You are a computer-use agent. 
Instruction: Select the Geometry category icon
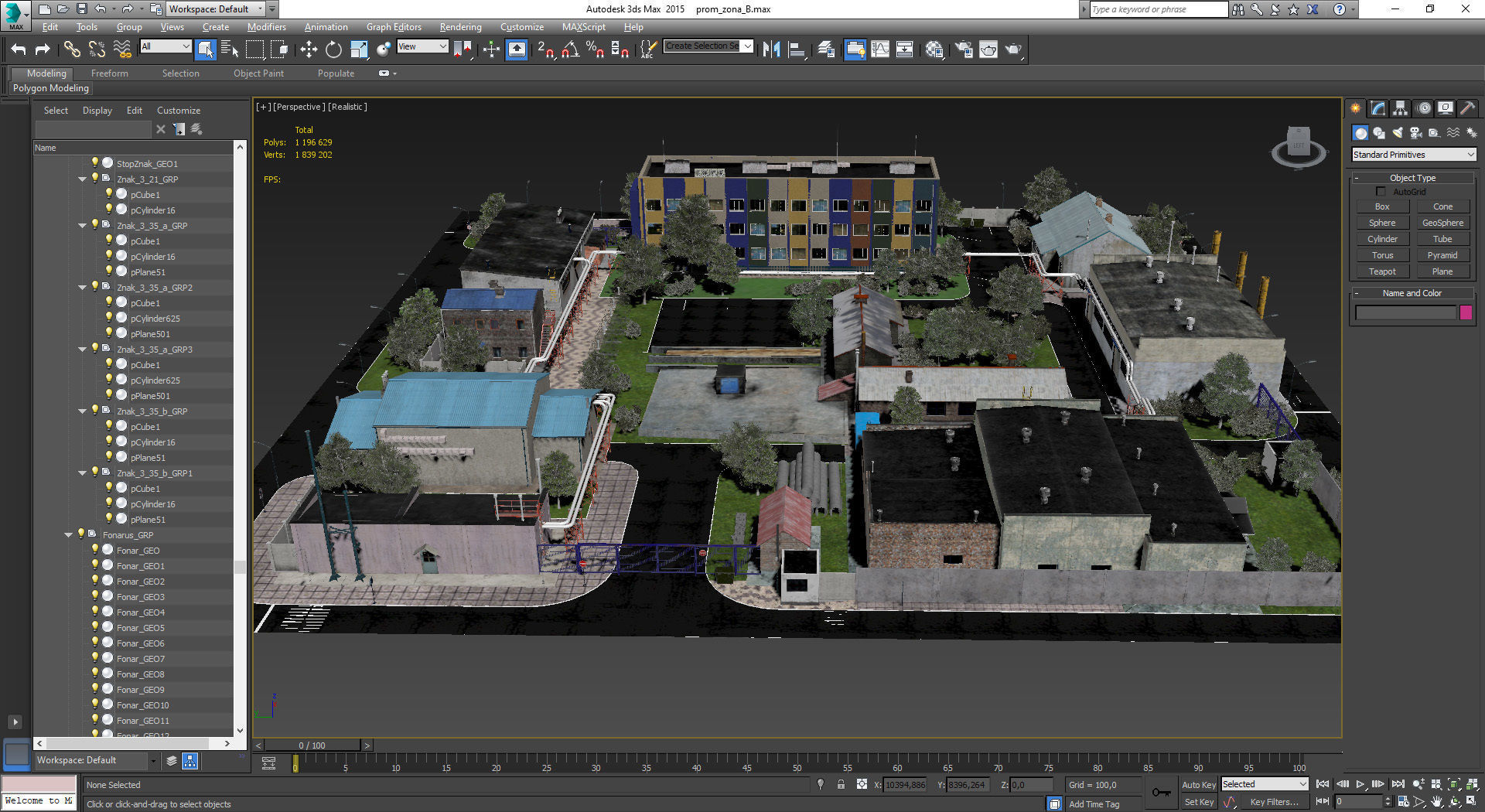click(x=1360, y=133)
